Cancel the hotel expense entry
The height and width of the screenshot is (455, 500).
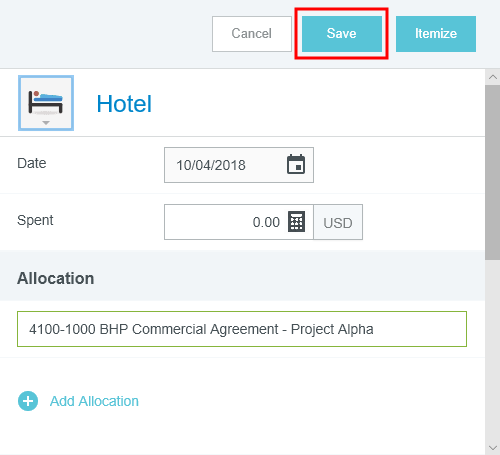point(252,34)
